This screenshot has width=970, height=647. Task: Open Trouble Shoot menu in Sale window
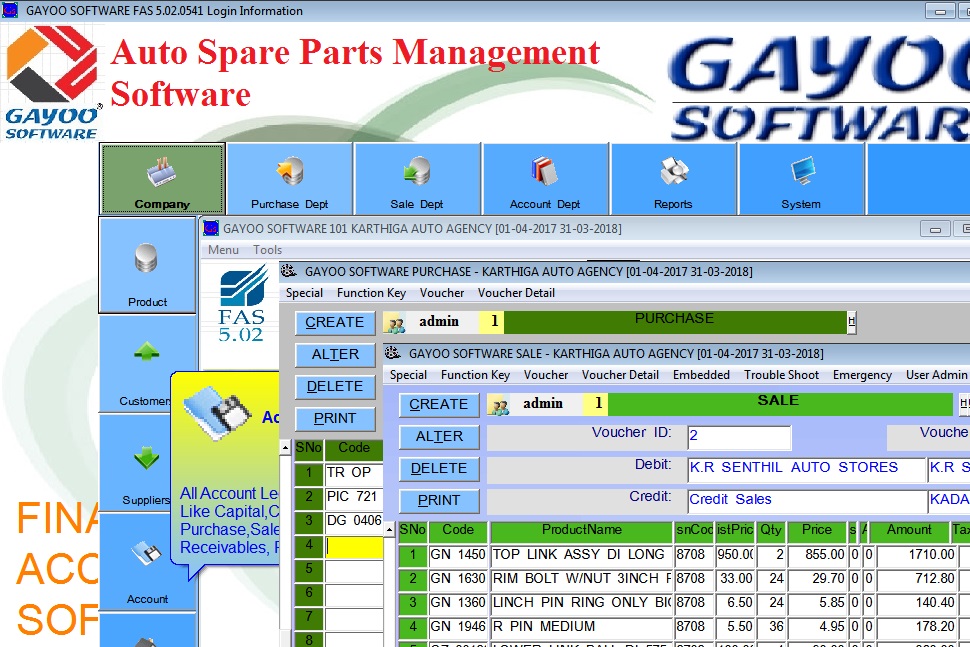(781, 375)
